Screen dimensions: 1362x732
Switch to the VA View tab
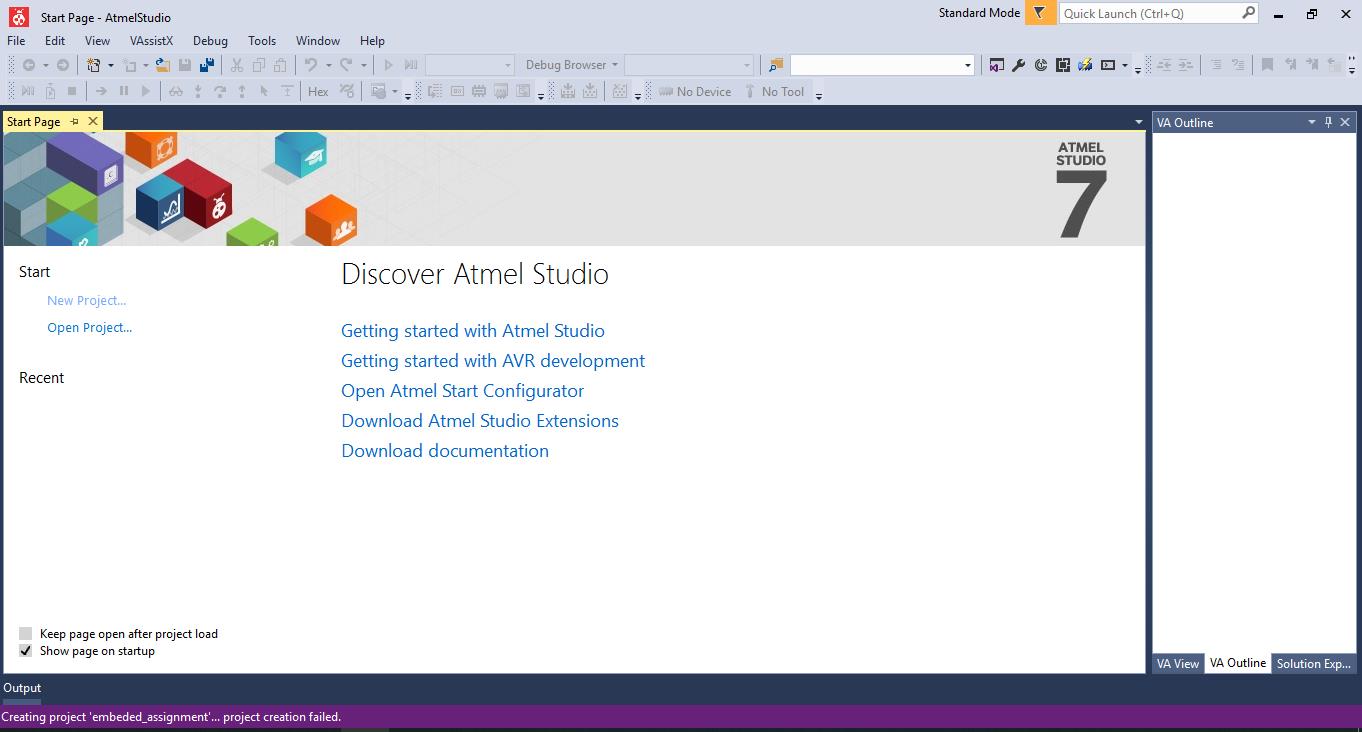(x=1178, y=663)
